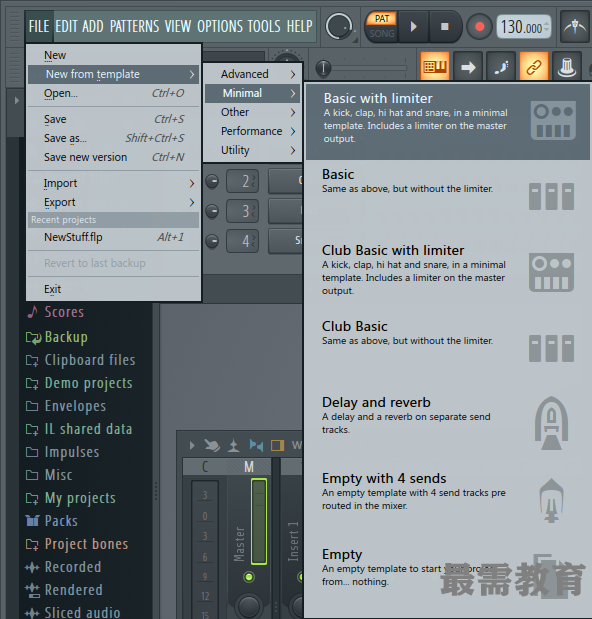Expand the Export submenu

(x=114, y=202)
